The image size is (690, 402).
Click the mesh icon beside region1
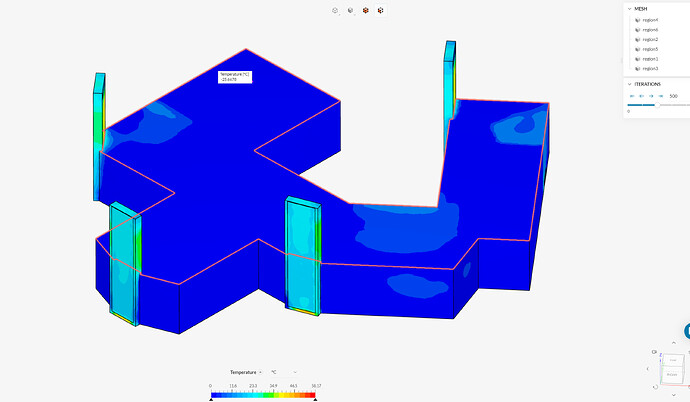[637, 59]
